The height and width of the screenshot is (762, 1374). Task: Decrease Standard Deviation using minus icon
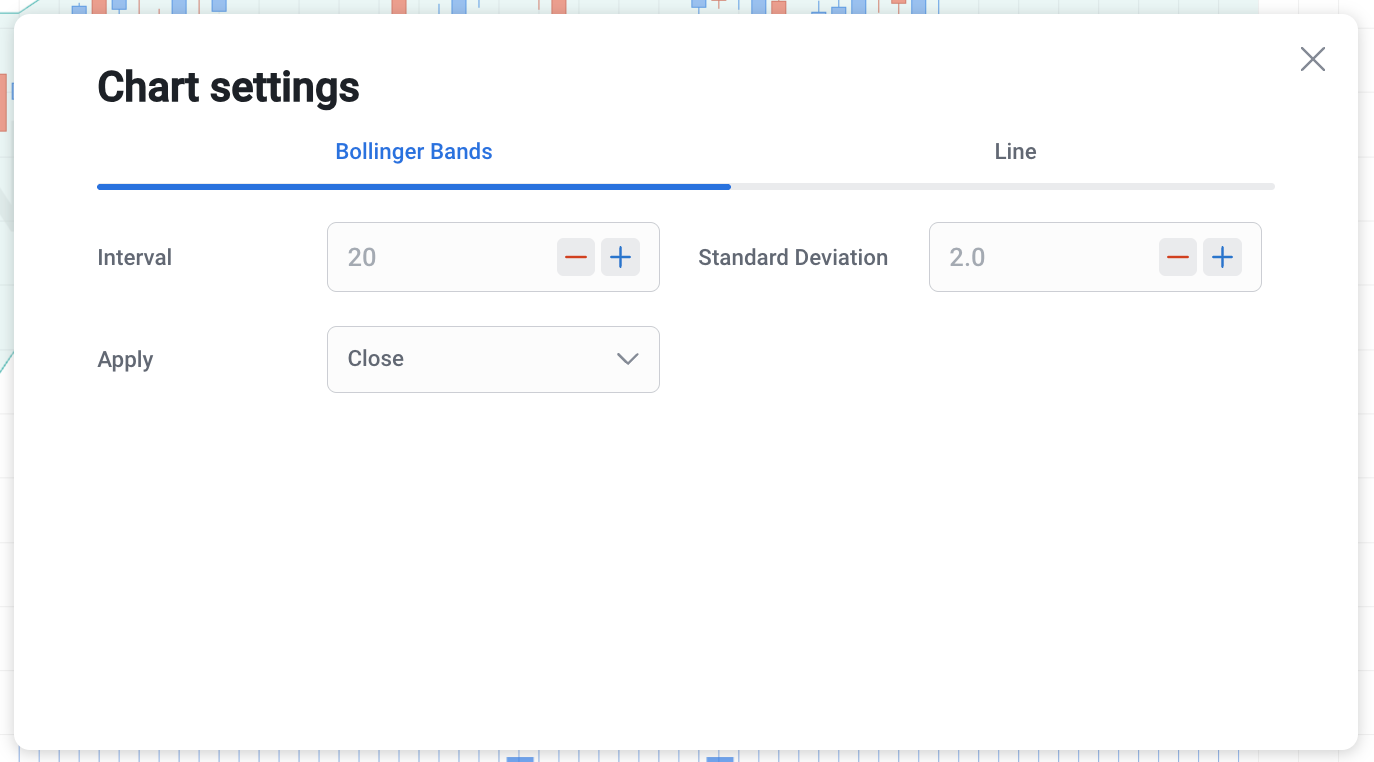point(1178,257)
